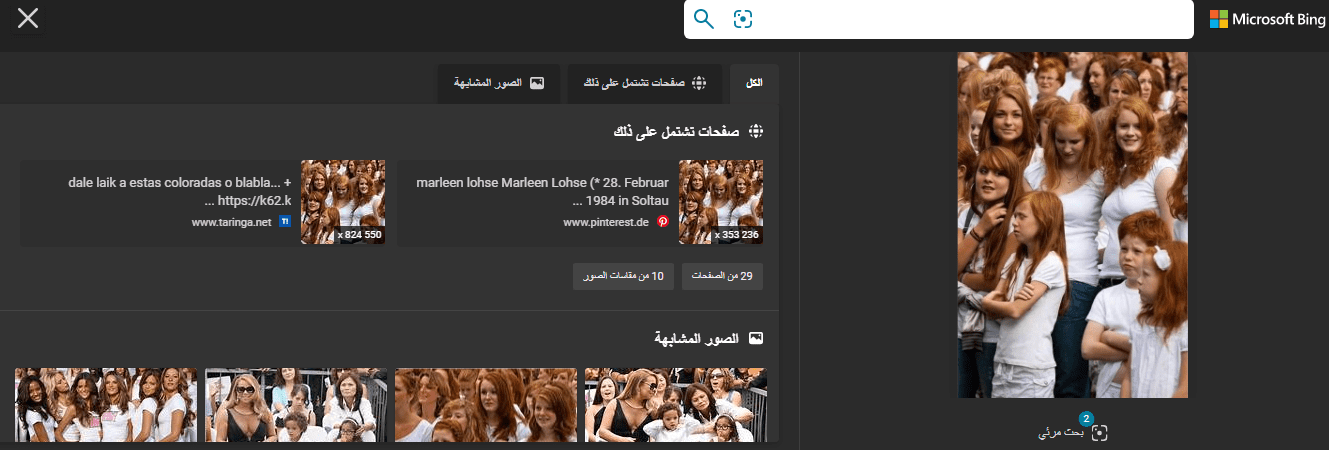The width and height of the screenshot is (1329, 450).
Task: Click the الصور المشابهة section heading
Action: tap(697, 339)
